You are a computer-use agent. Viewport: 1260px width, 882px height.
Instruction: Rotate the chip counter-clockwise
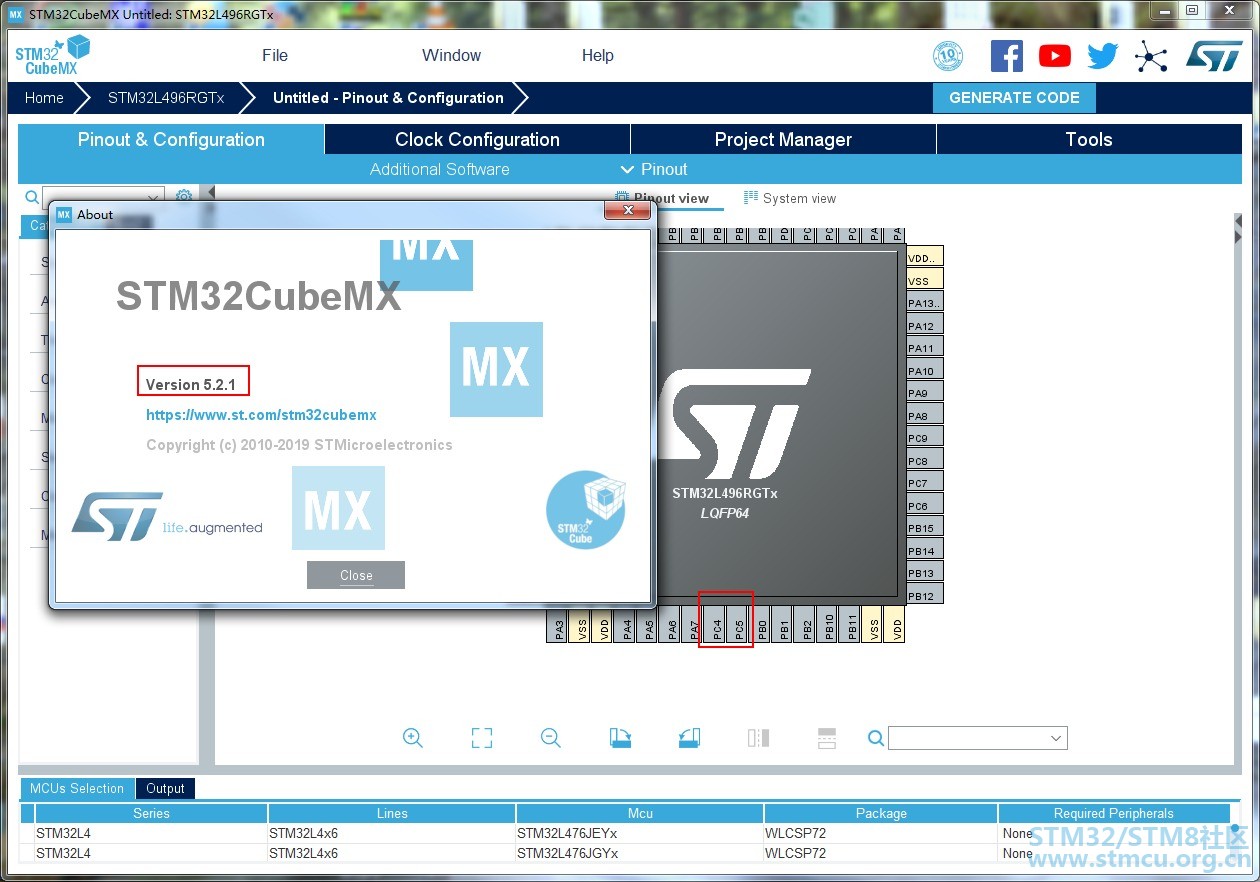[689, 738]
